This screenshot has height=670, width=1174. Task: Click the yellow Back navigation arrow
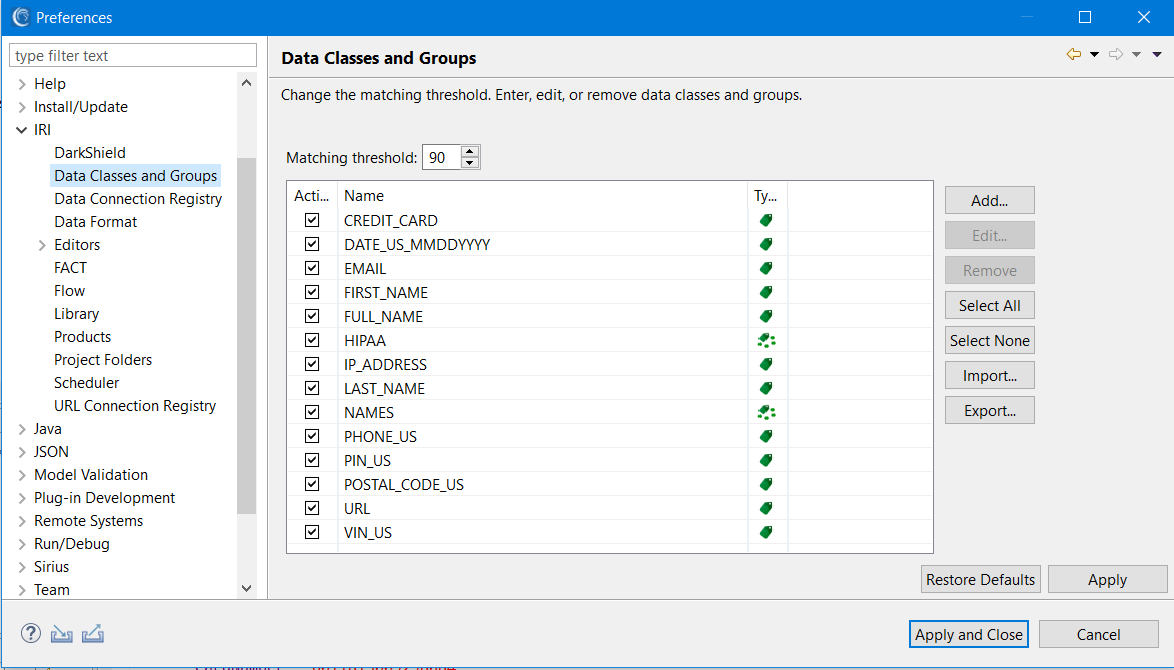tap(1074, 54)
